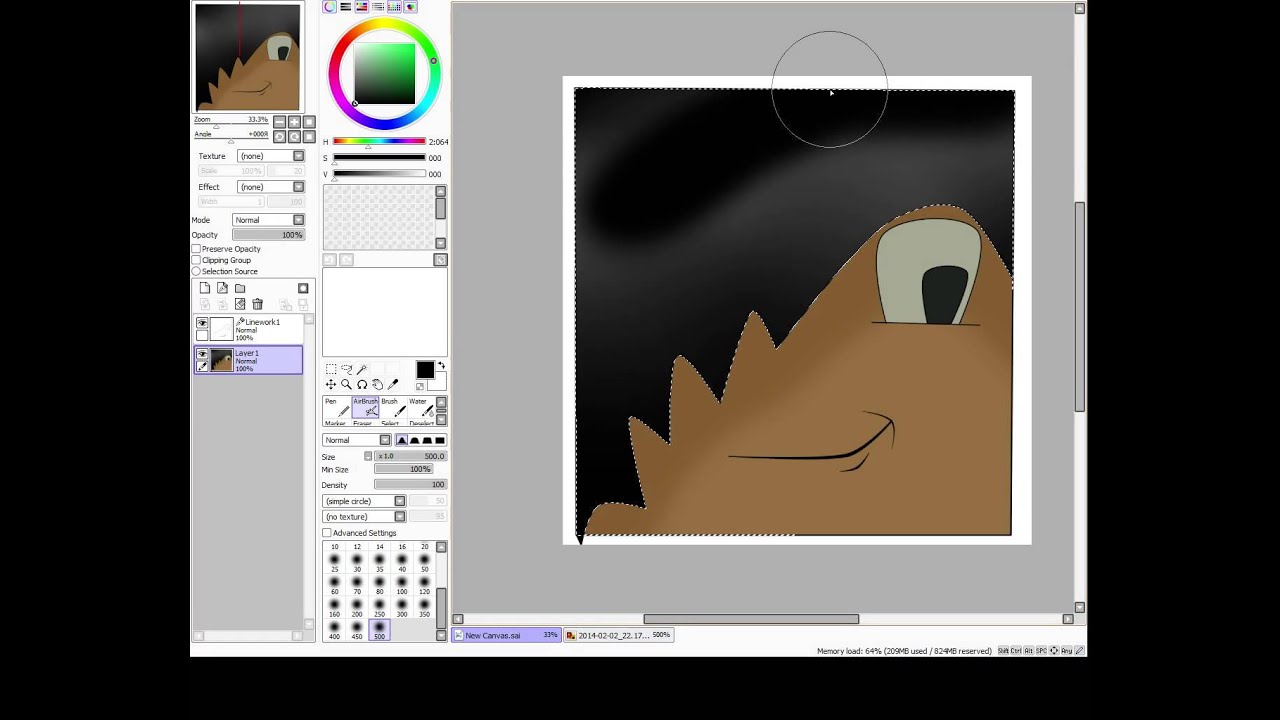Swap foreground and background colors
Image resolution: width=1280 pixels, height=720 pixels.
[442, 367]
